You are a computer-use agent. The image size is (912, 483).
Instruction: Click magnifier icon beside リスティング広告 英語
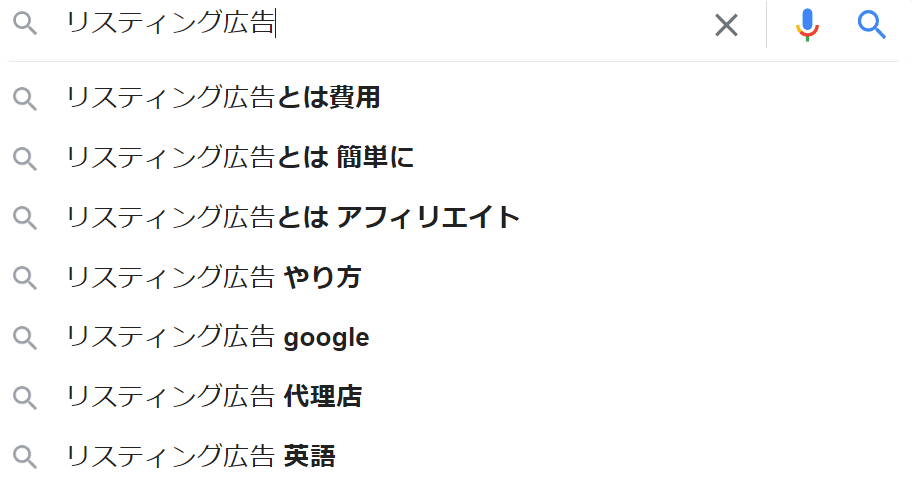point(25,457)
